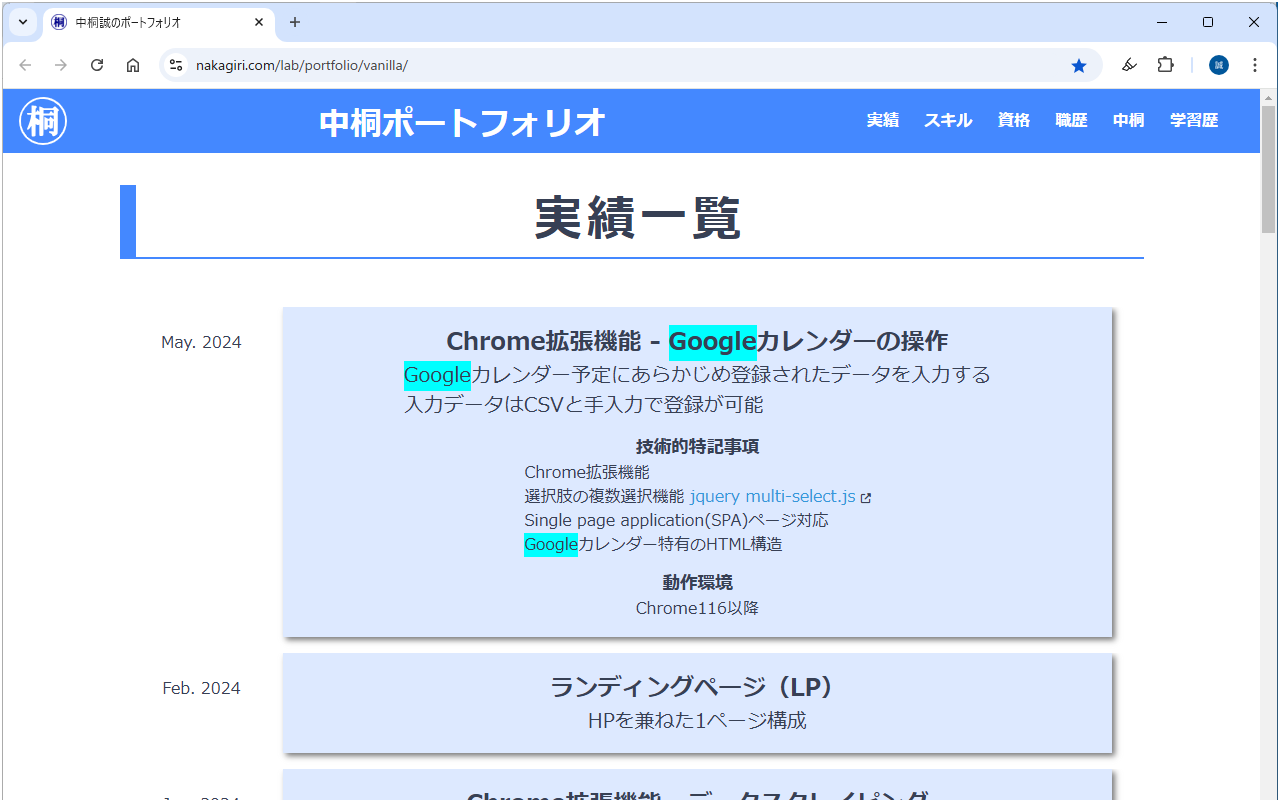The image size is (1280, 800).
Task: Click the Googleカレンダー特有のHTML構造 line
Action: coord(653,545)
